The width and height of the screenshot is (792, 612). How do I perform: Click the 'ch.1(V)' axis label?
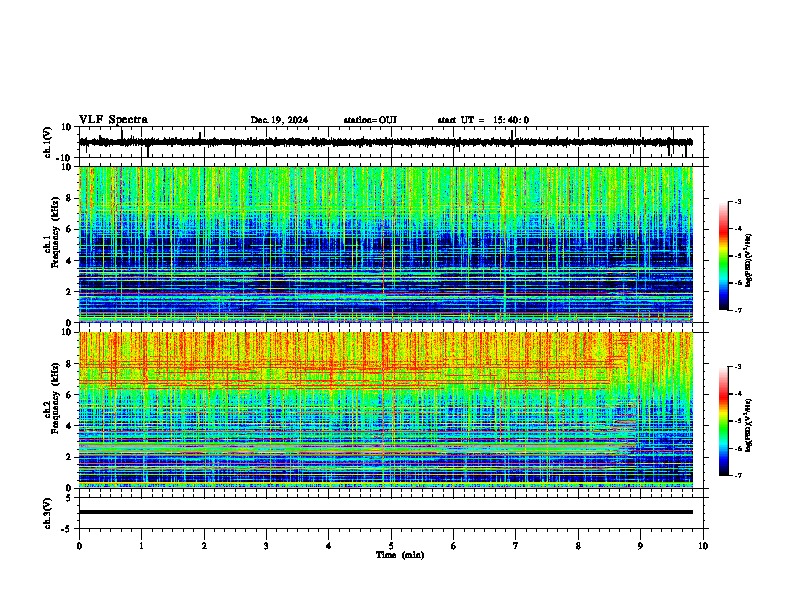(x=48, y=142)
